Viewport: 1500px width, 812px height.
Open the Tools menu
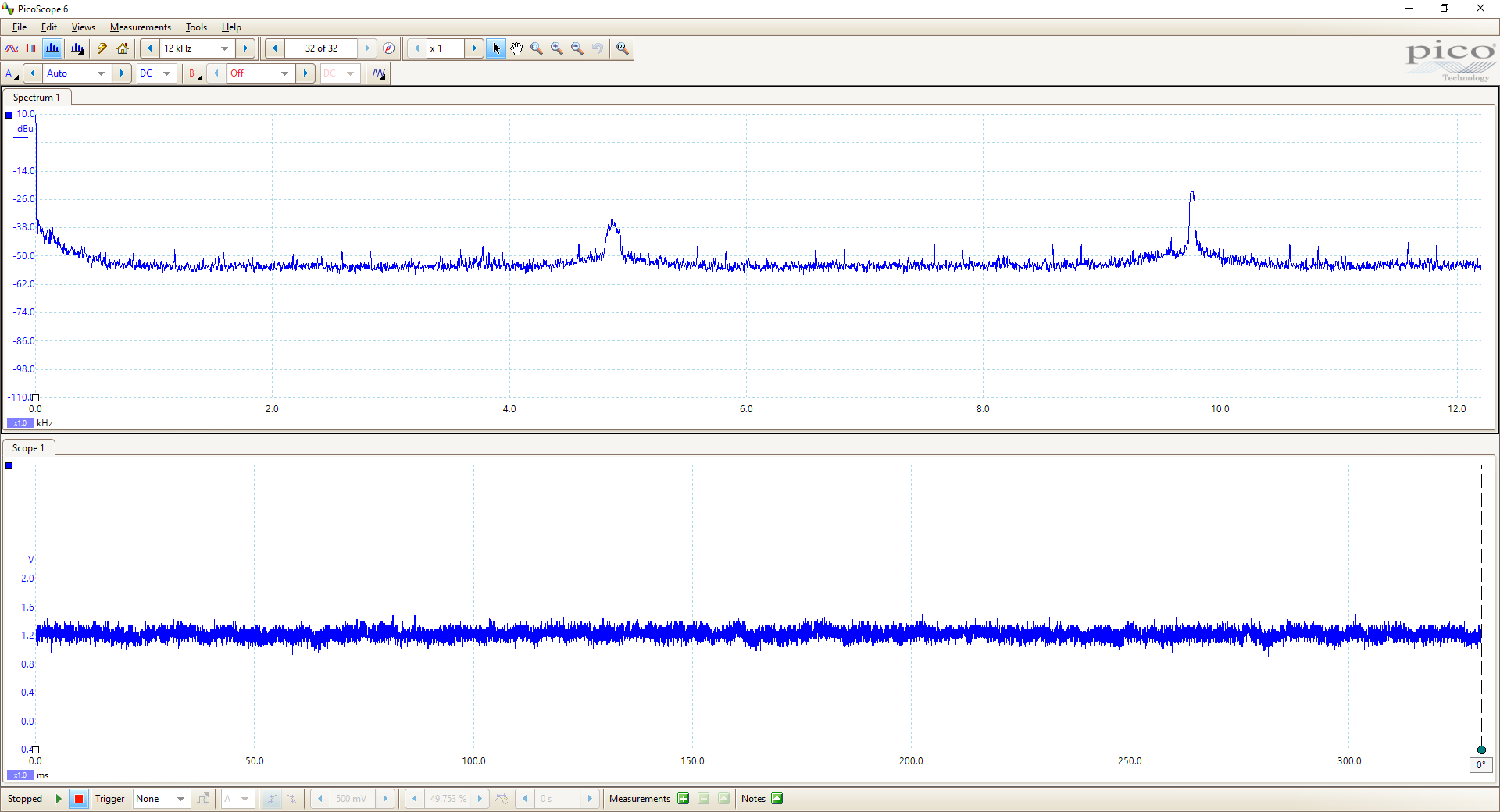pyautogui.click(x=196, y=27)
